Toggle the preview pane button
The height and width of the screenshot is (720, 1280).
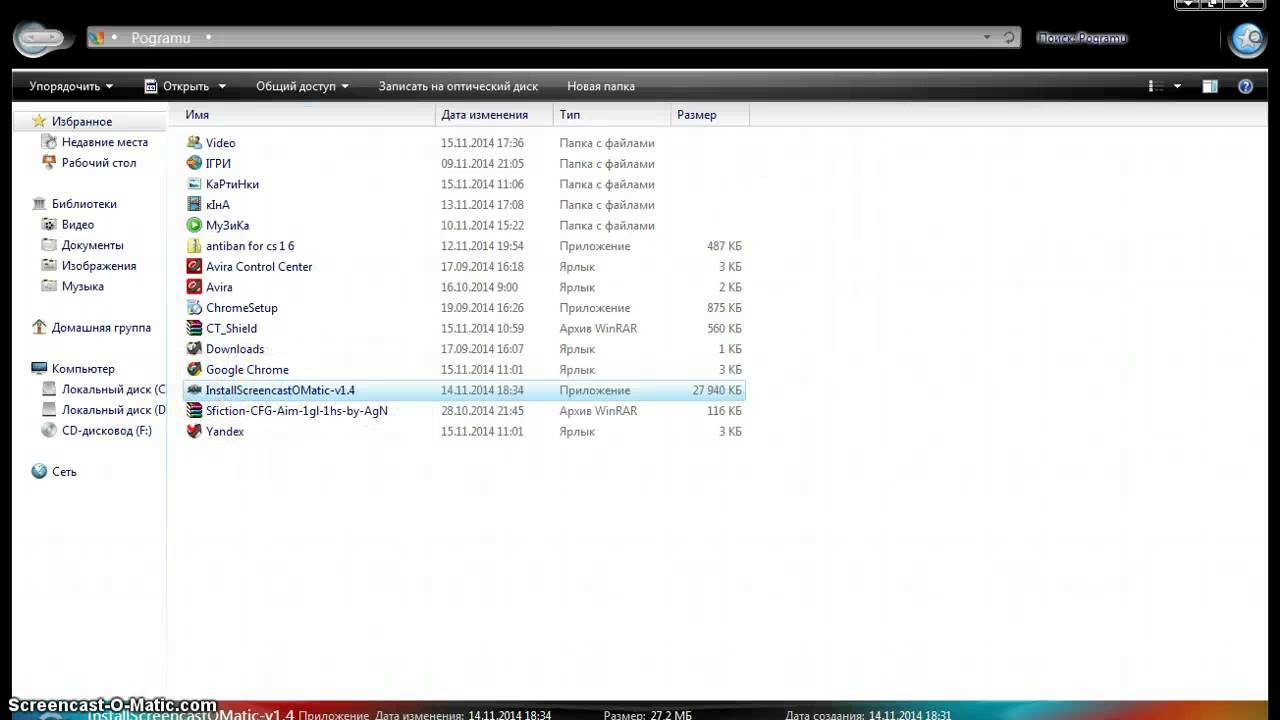tap(1210, 87)
